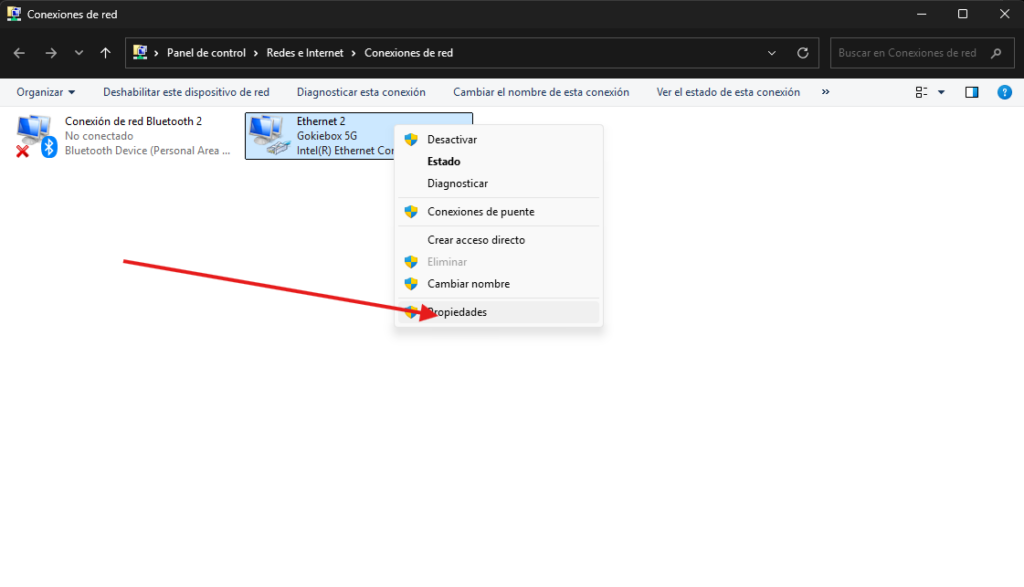The width and height of the screenshot is (1024, 587).
Task: Open the help question mark icon
Action: tap(1005, 92)
